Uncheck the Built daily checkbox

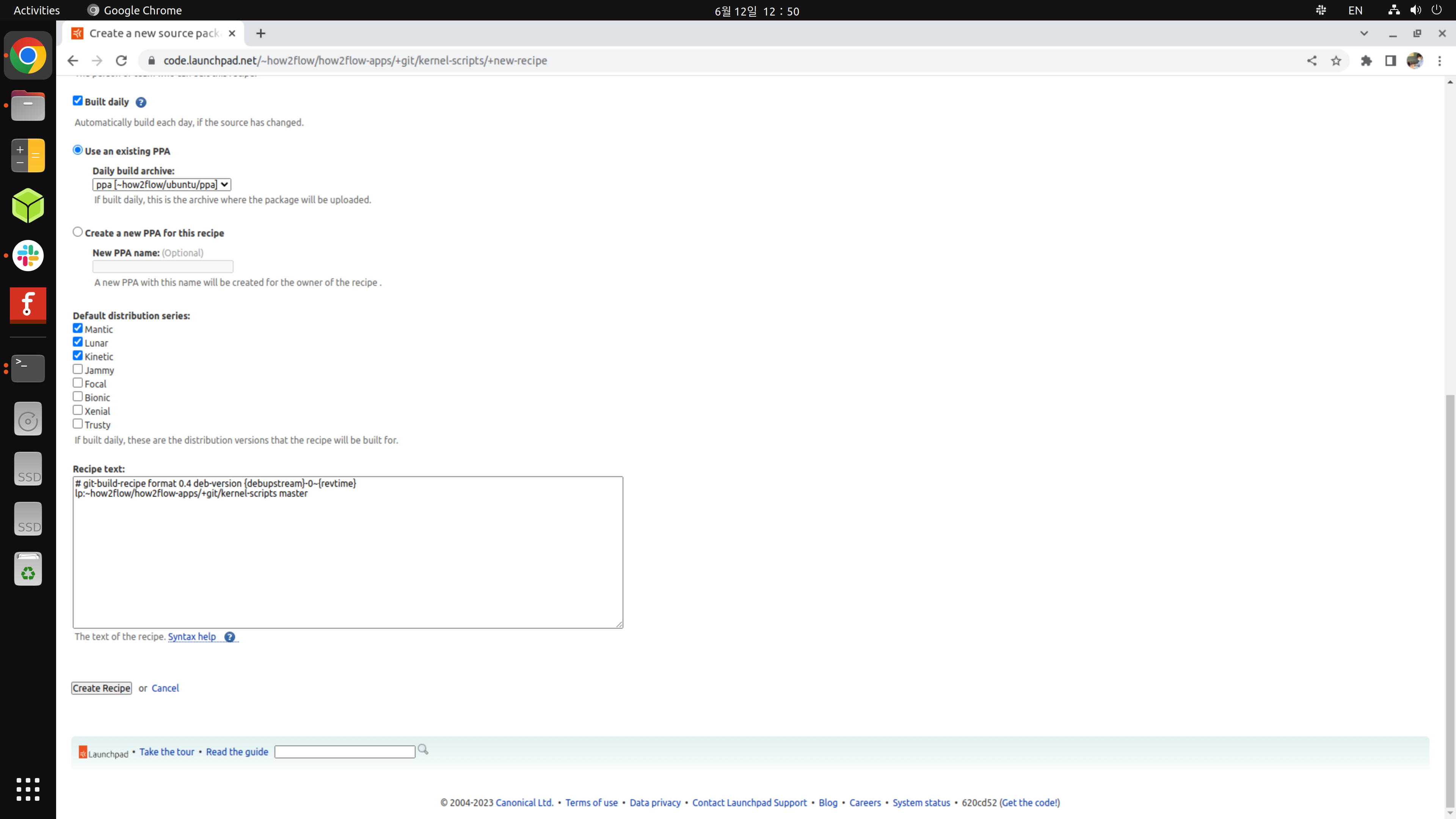[77, 100]
